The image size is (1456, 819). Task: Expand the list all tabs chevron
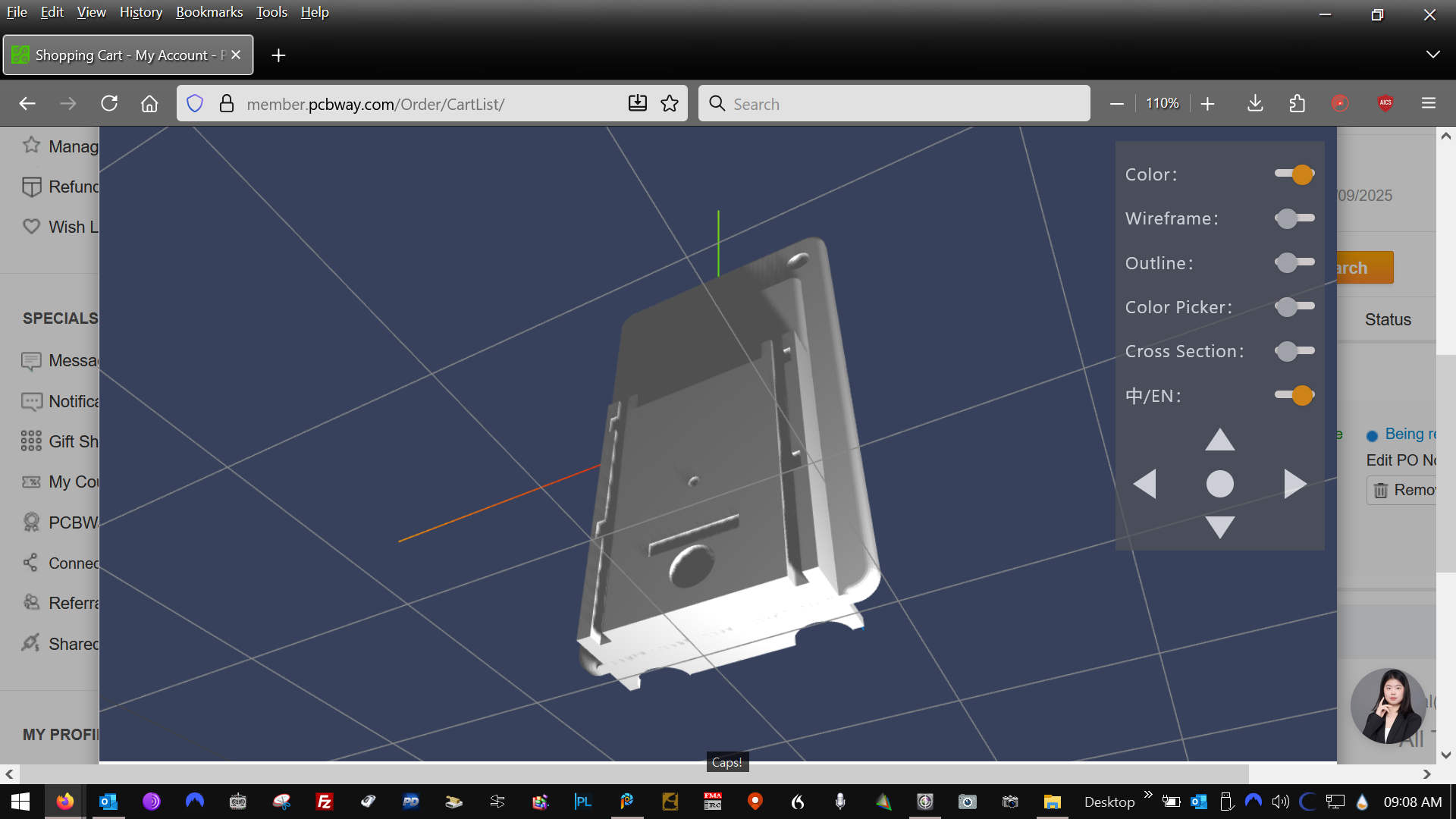click(x=1432, y=55)
